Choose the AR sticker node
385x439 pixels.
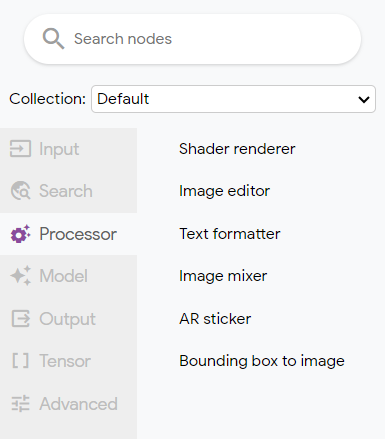(x=215, y=319)
